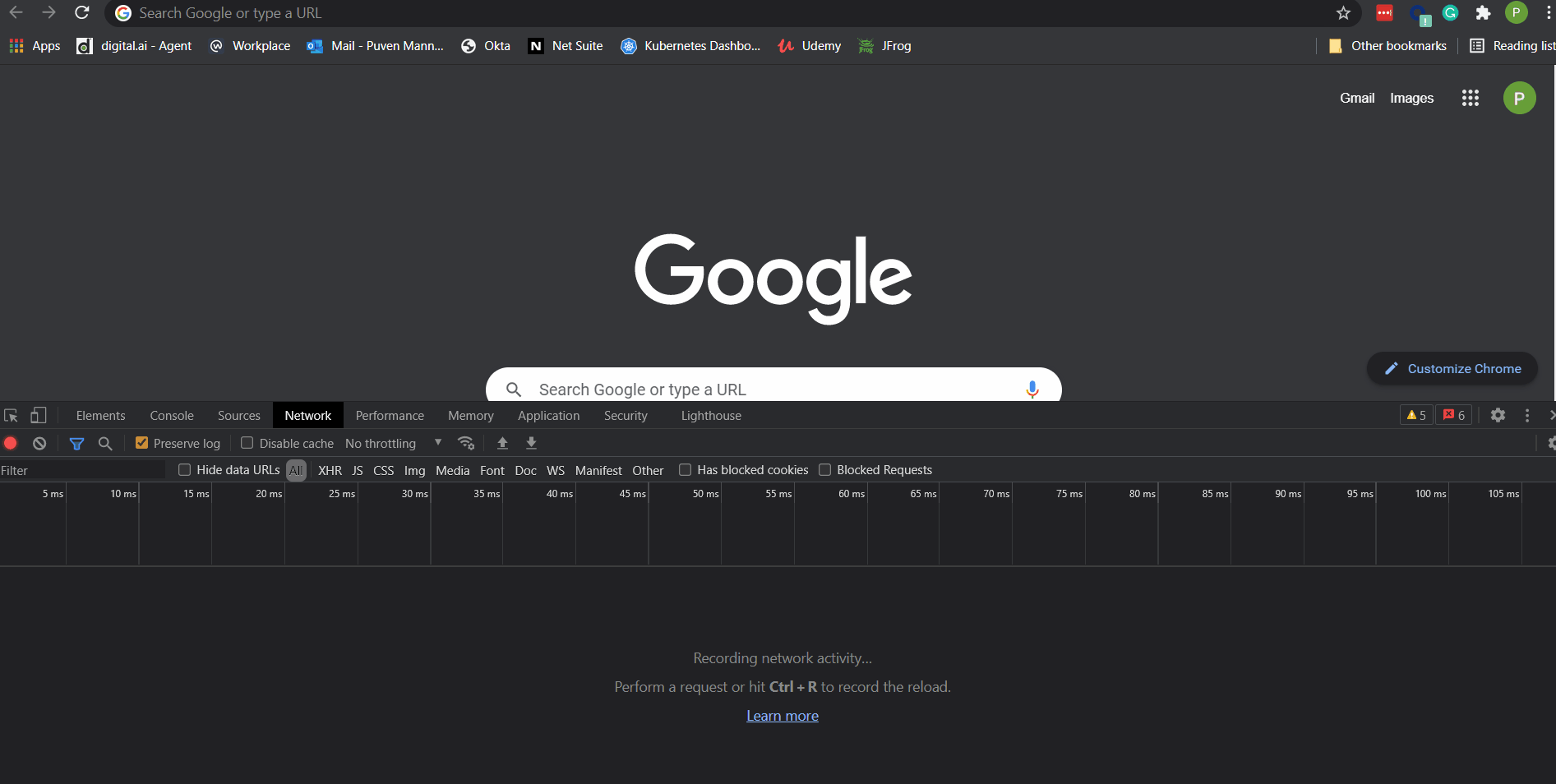Filter requests by JS type

[358, 470]
